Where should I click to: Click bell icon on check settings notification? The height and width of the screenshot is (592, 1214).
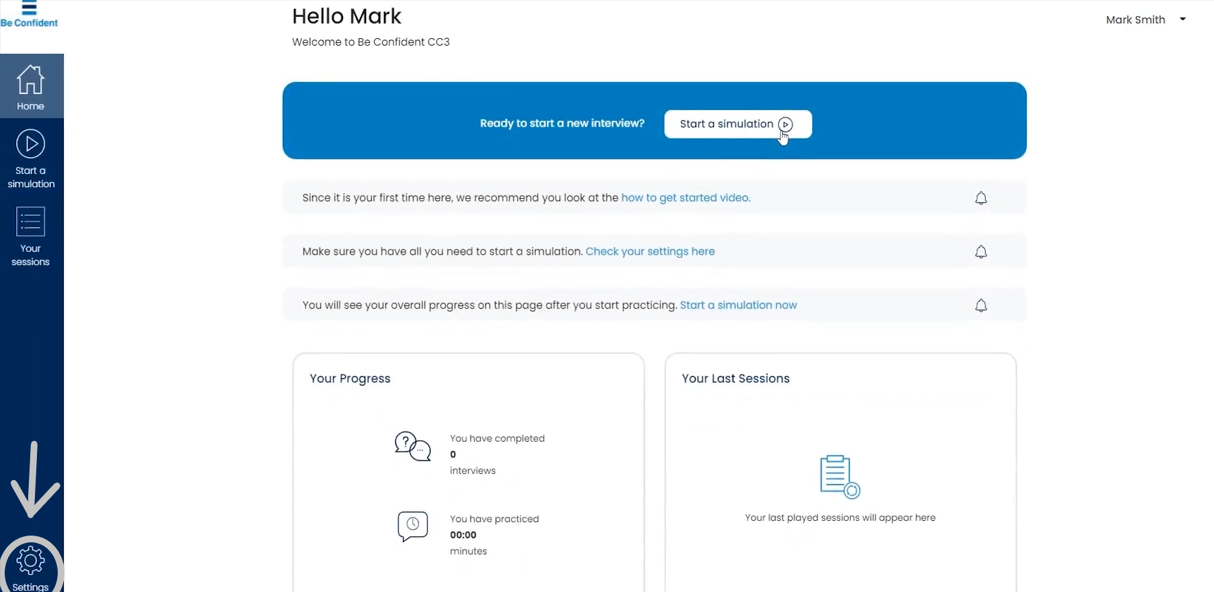[981, 252]
